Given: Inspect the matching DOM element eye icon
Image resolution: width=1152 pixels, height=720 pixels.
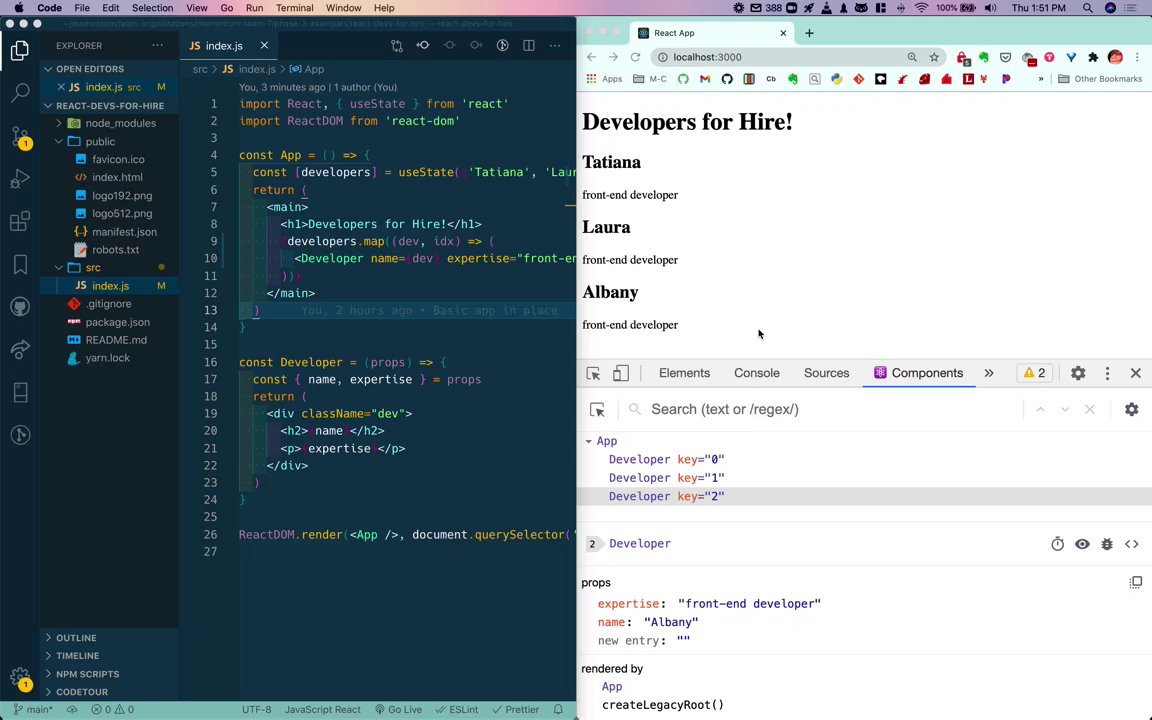Looking at the screenshot, I should [x=1082, y=544].
